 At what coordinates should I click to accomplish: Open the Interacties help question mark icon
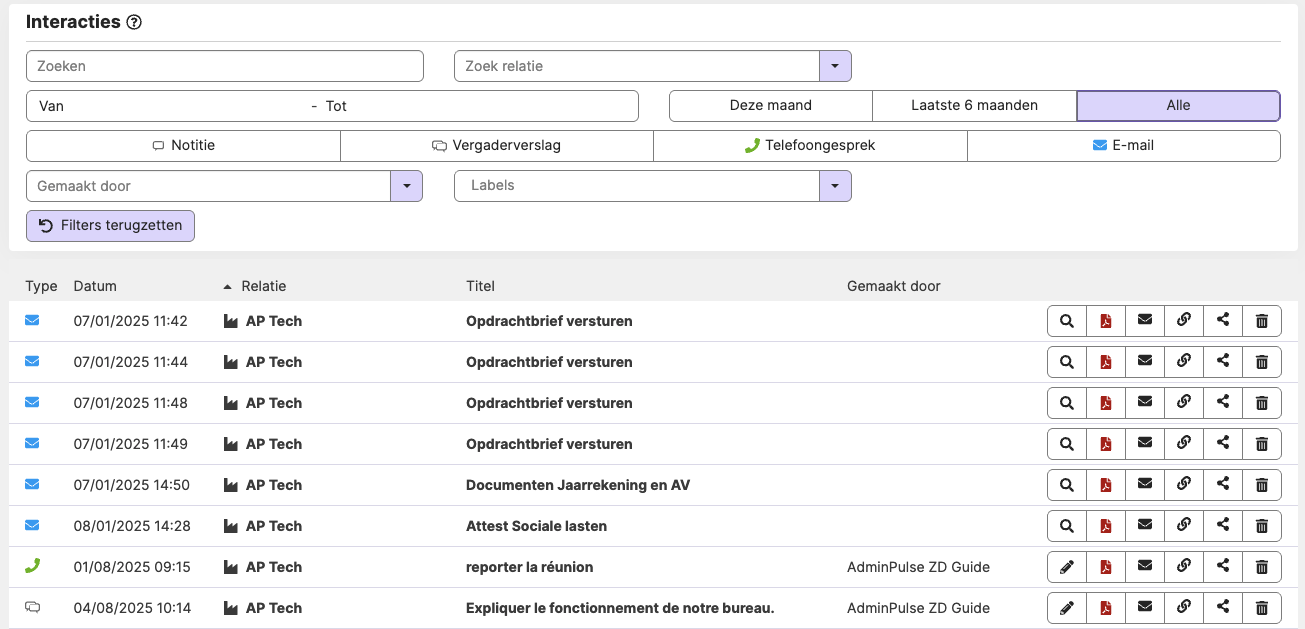click(134, 22)
